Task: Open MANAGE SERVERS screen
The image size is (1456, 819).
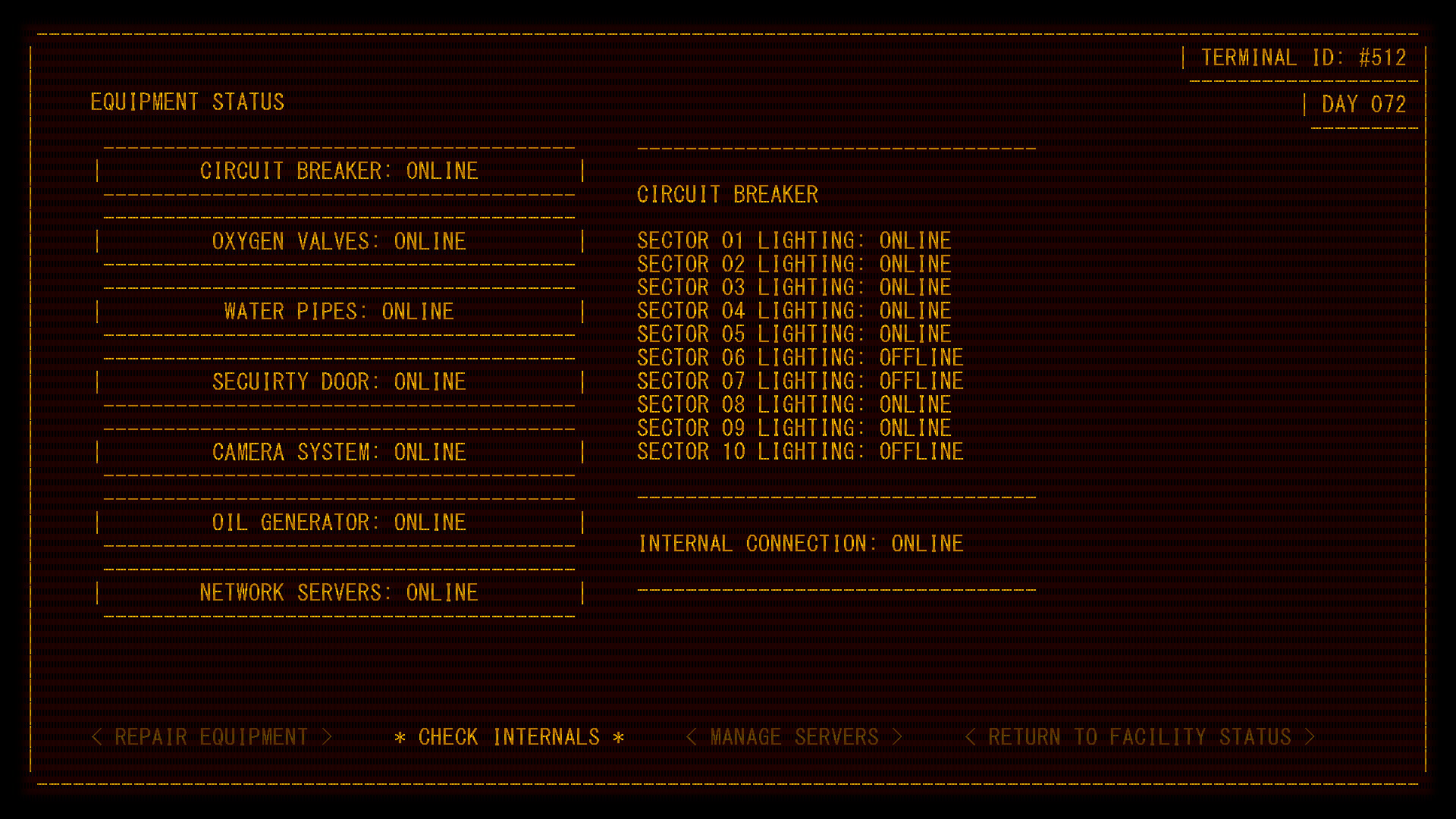Action: 795,736
